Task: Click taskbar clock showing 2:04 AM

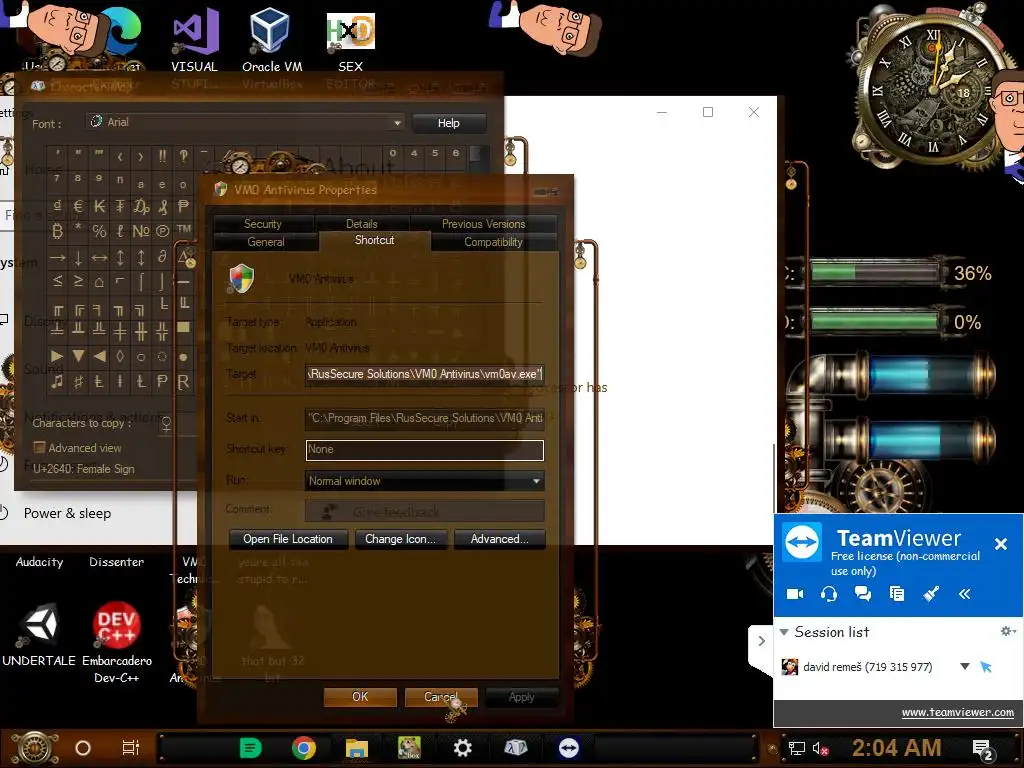Action: click(897, 748)
